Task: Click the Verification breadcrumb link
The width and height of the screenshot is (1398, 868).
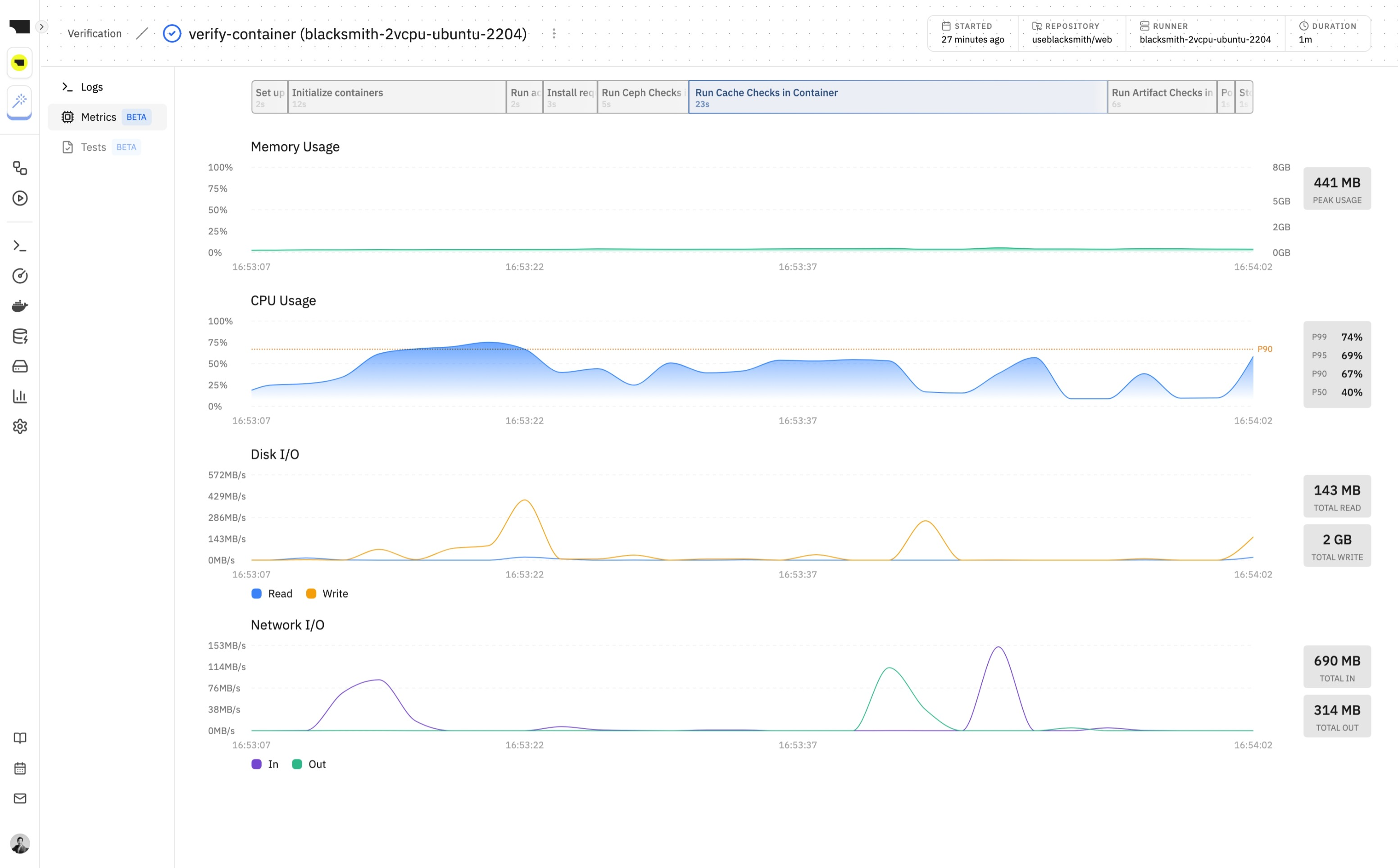Action: pyautogui.click(x=94, y=33)
